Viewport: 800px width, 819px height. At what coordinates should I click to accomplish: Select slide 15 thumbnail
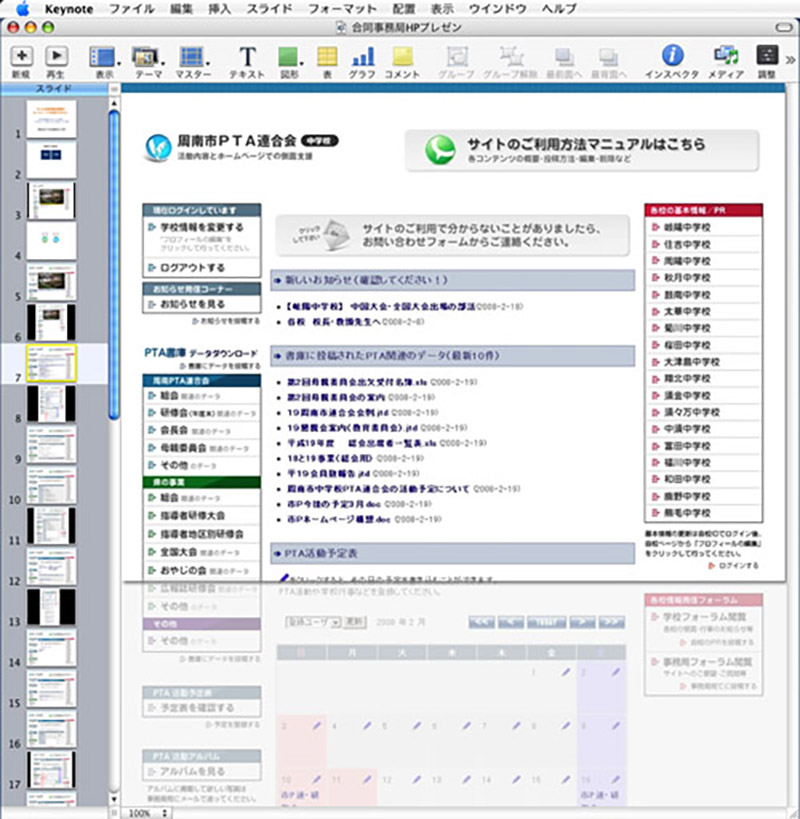[x=51, y=688]
